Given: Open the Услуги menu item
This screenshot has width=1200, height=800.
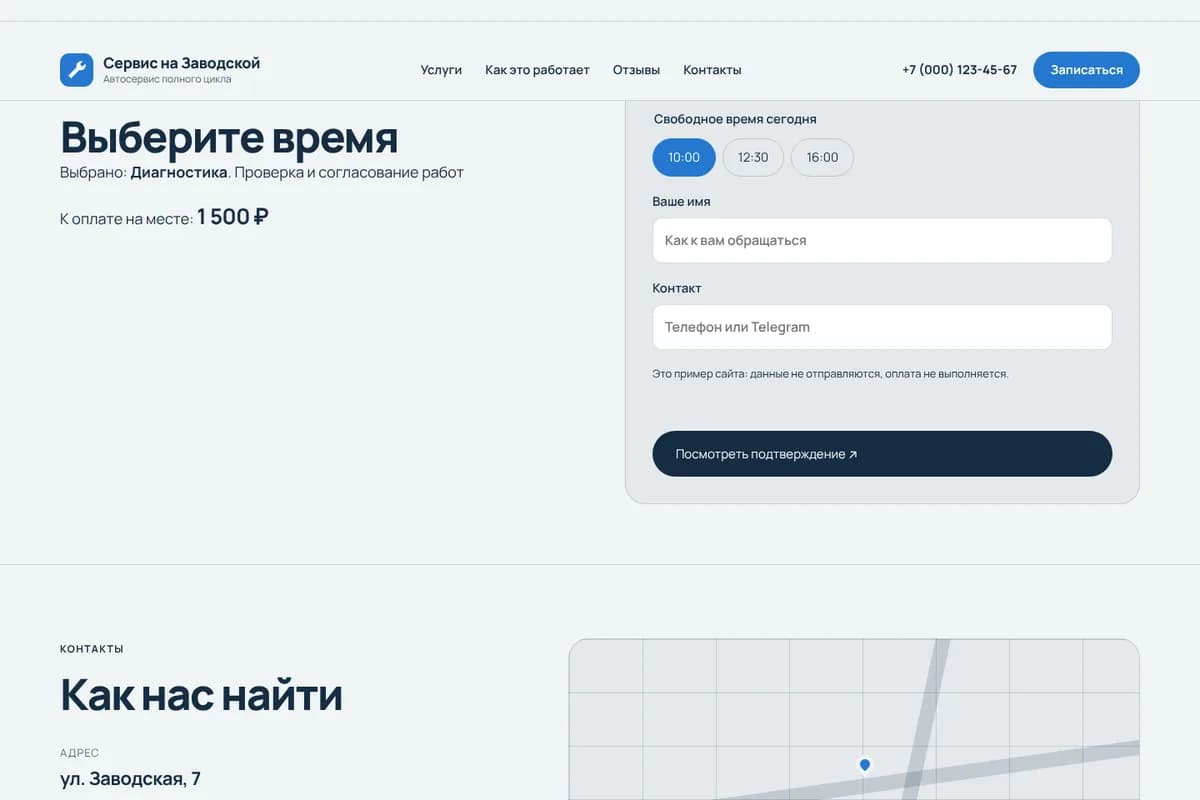Looking at the screenshot, I should 441,70.
